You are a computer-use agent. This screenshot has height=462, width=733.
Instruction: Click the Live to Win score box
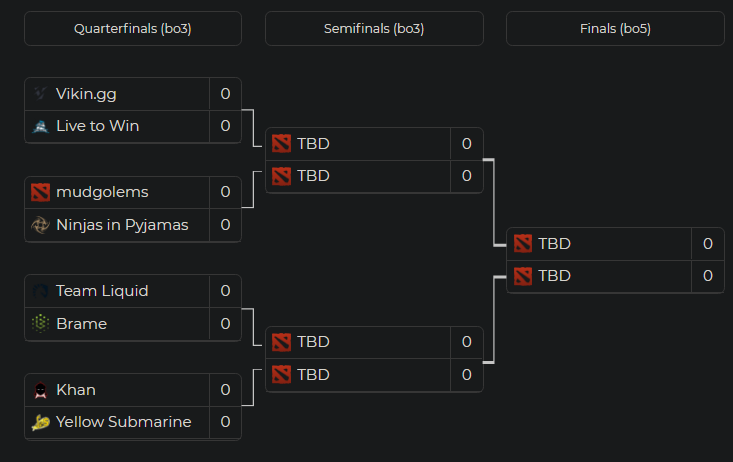(x=225, y=126)
